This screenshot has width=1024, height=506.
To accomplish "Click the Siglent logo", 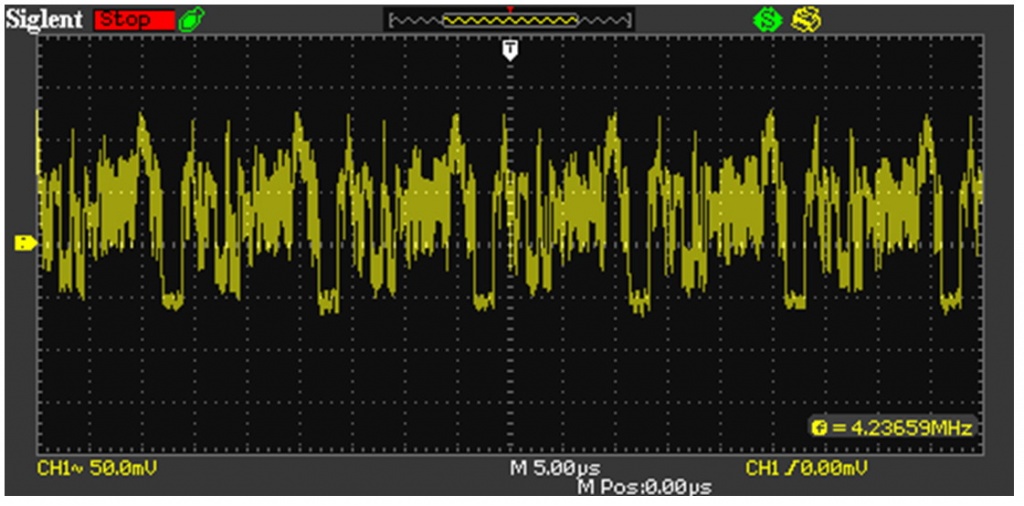I will [x=47, y=20].
